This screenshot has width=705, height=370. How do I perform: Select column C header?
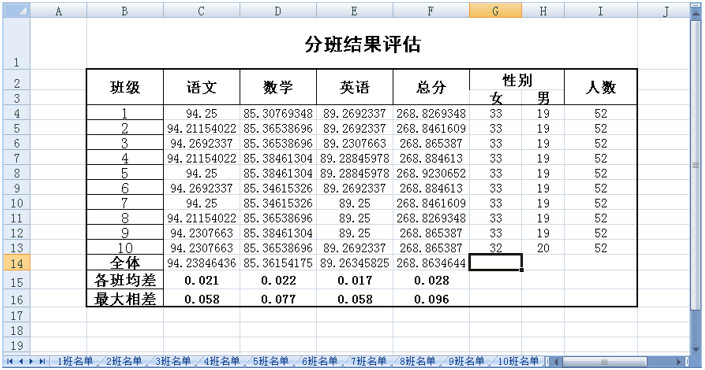click(201, 11)
